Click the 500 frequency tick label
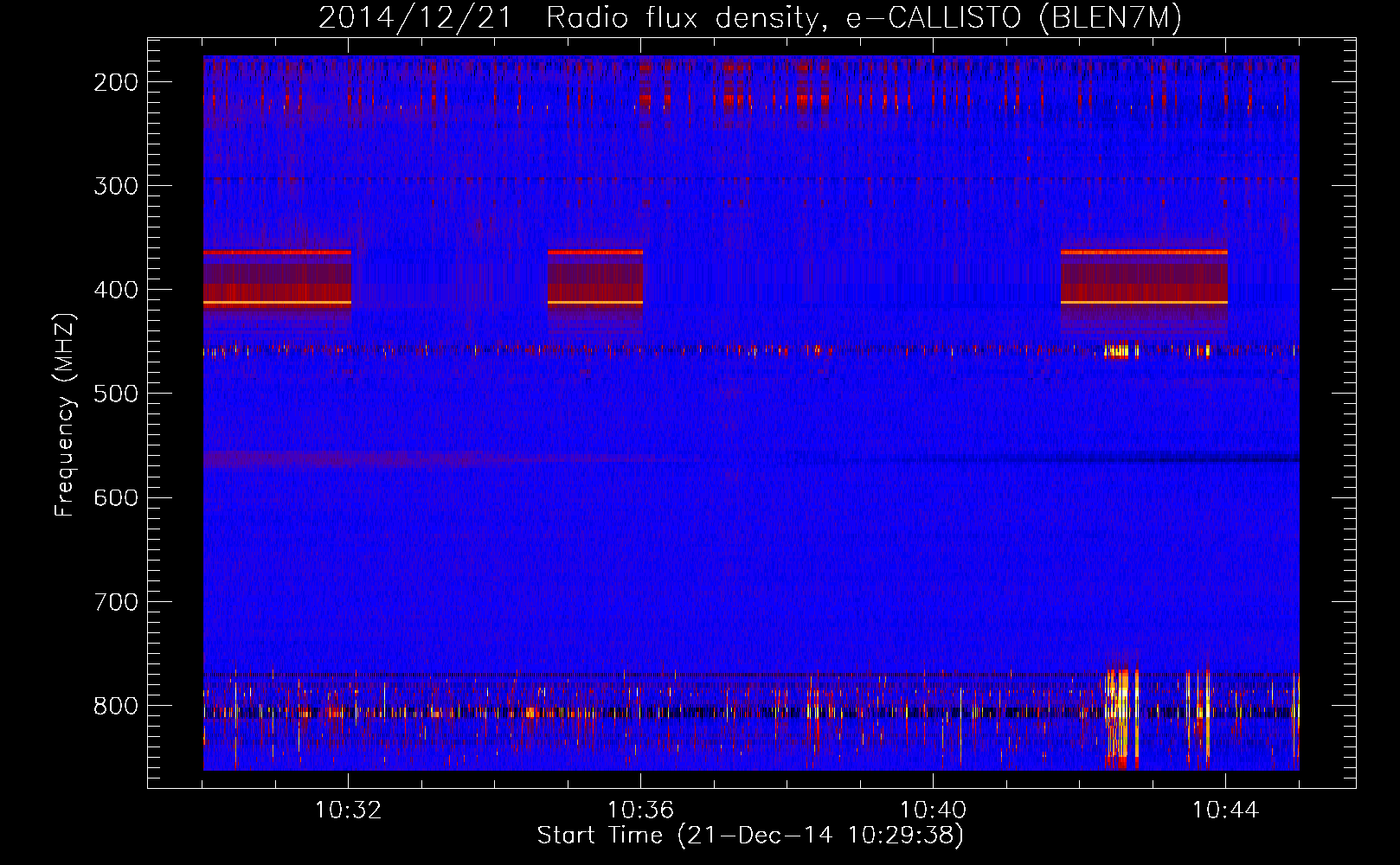The image size is (1400, 865). (115, 394)
